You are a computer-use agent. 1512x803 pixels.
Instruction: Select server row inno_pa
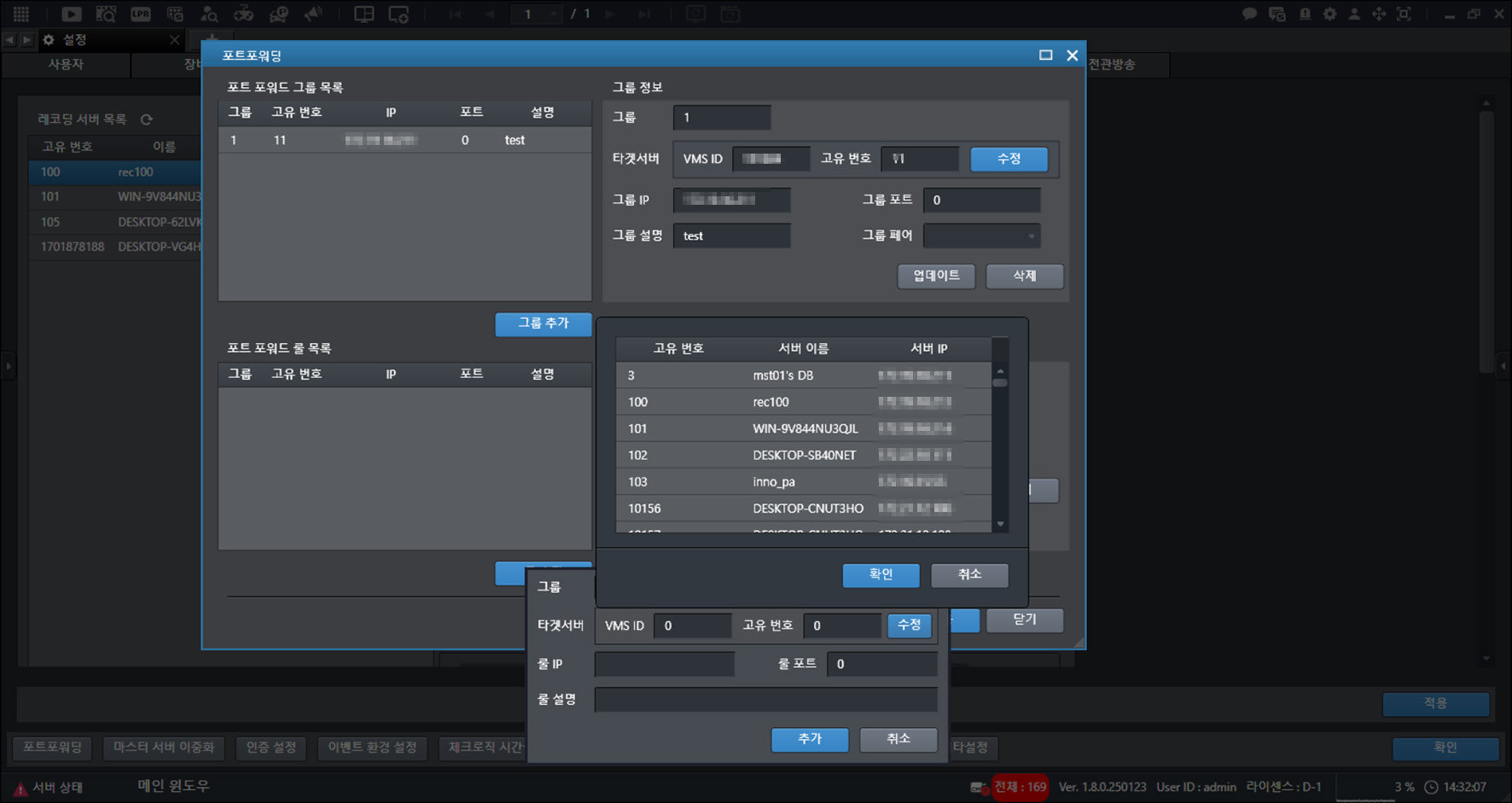pos(803,482)
